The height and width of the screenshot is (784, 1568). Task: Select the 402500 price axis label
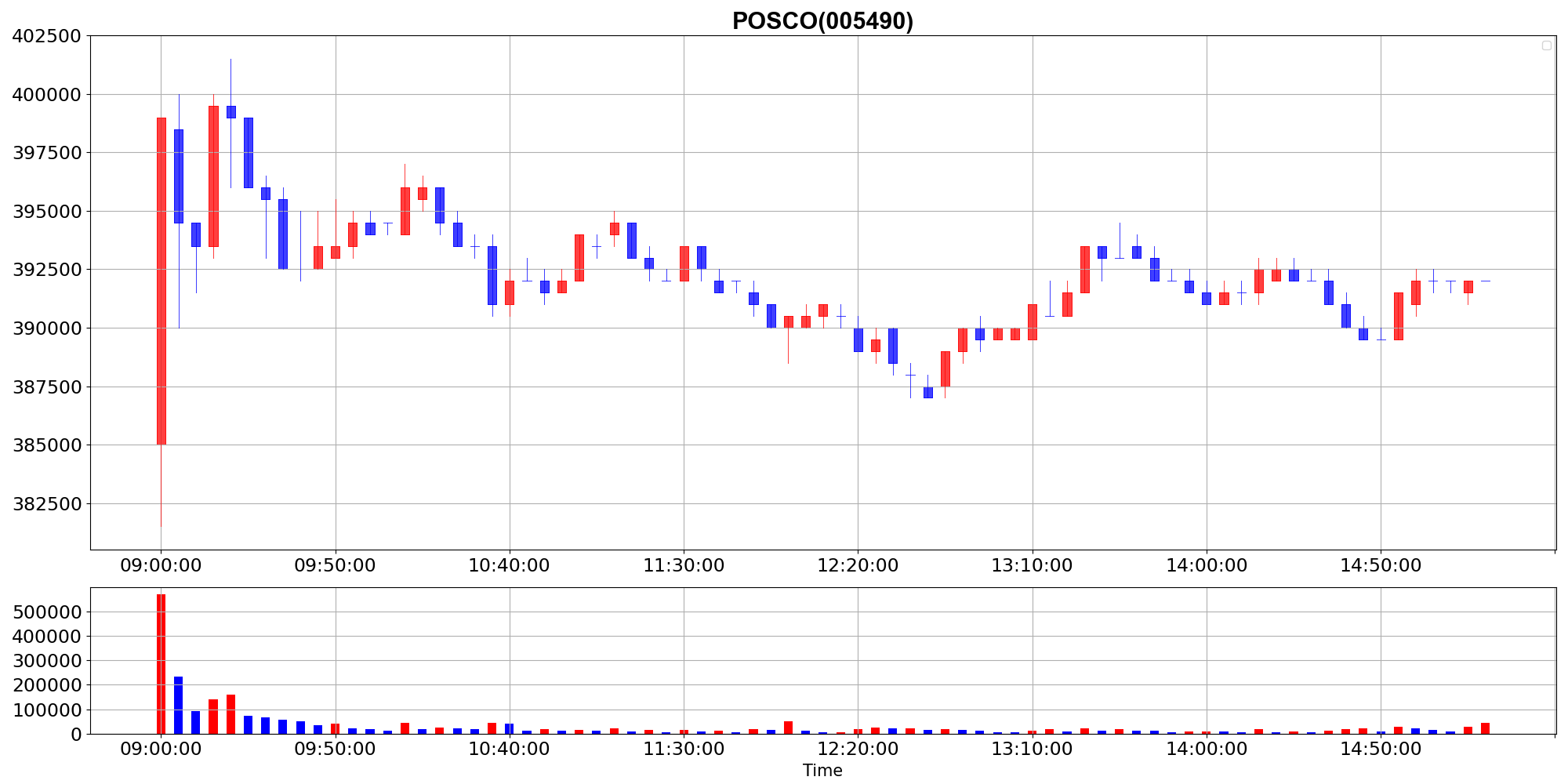tap(47, 36)
